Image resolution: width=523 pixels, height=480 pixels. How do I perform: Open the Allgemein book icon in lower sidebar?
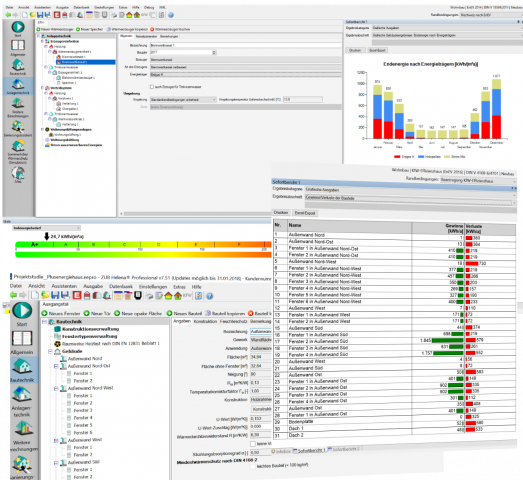pos(22,339)
